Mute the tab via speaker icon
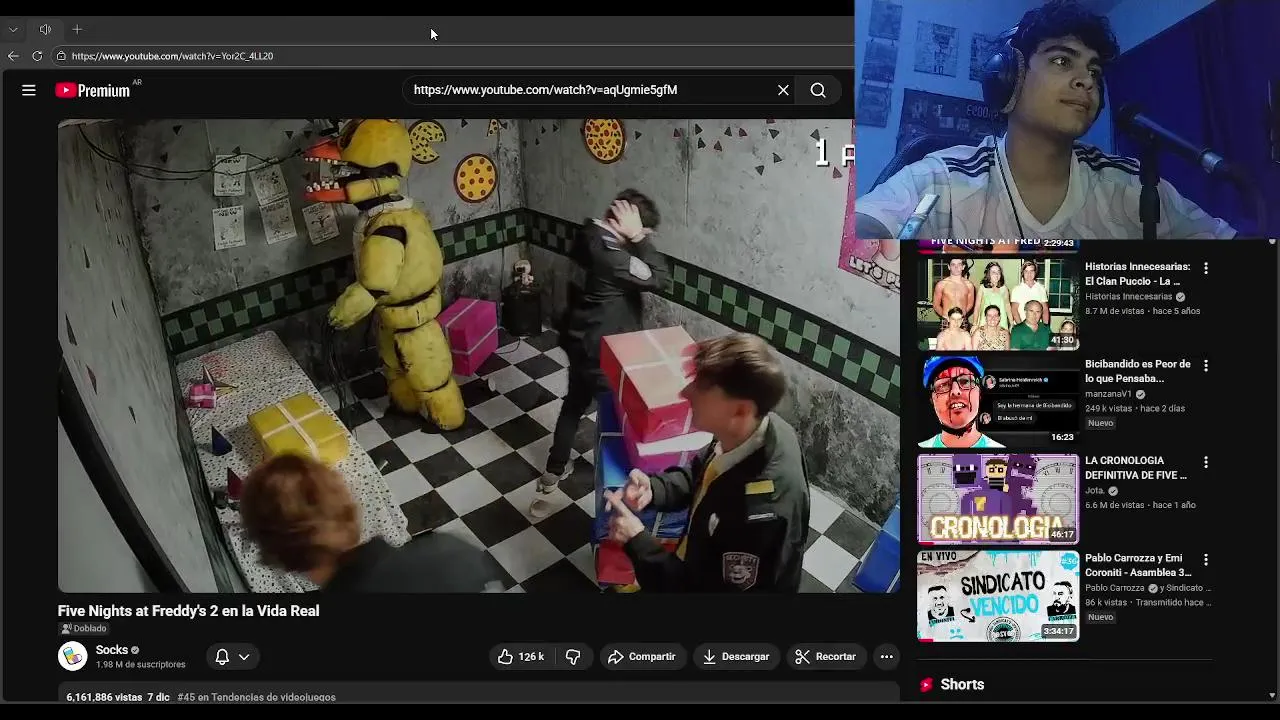 click(45, 30)
